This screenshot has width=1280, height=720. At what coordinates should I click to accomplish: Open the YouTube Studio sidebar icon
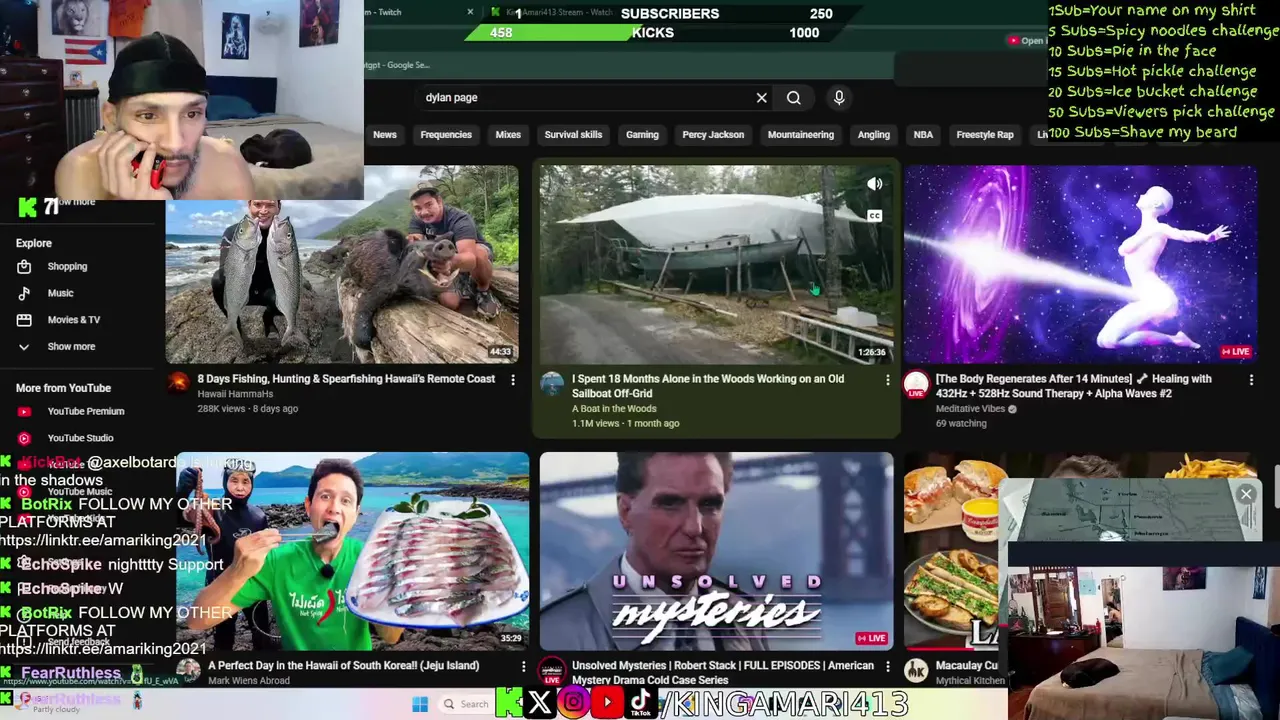click(x=24, y=438)
